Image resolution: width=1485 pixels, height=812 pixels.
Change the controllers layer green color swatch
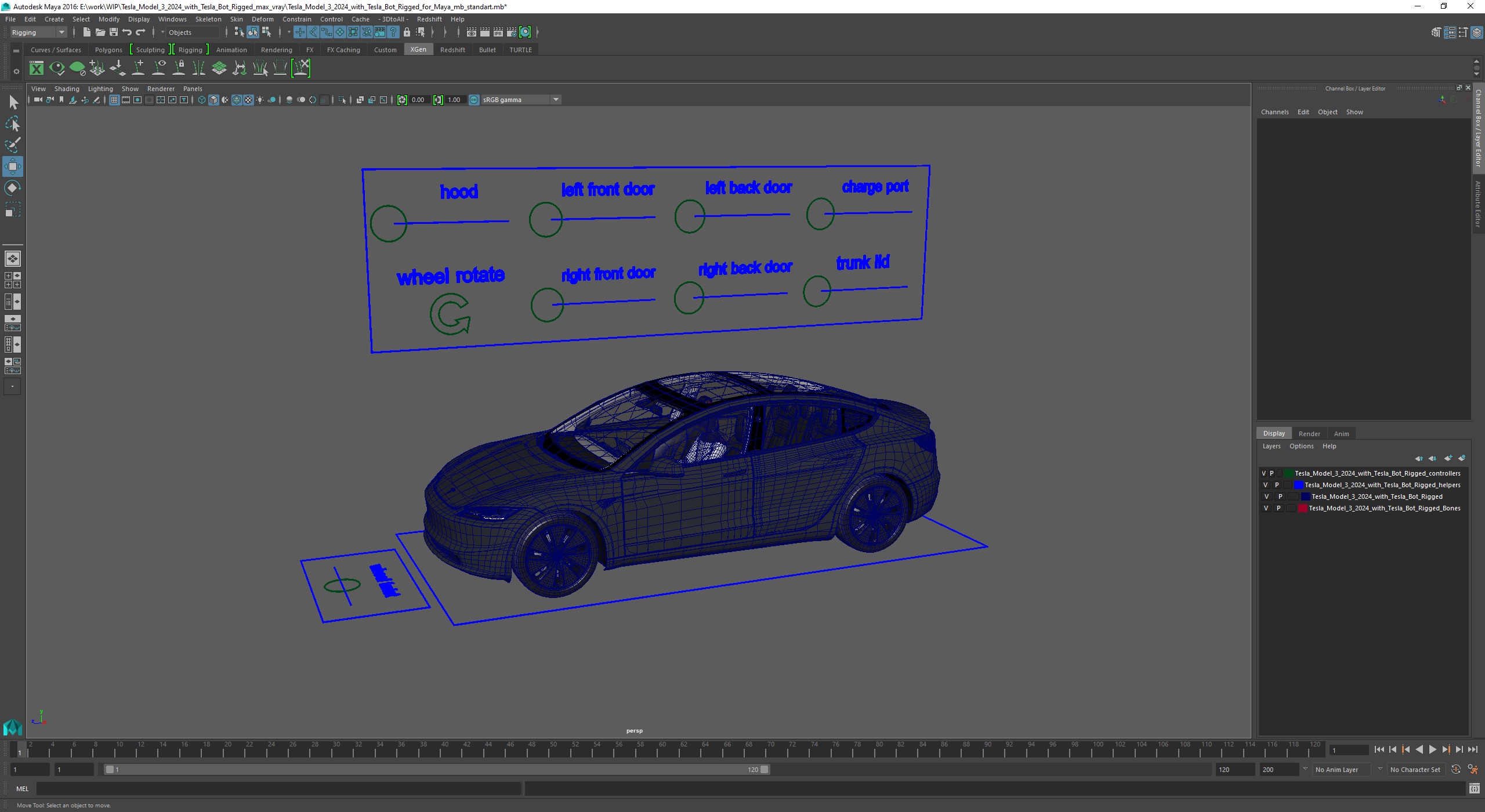point(1288,473)
